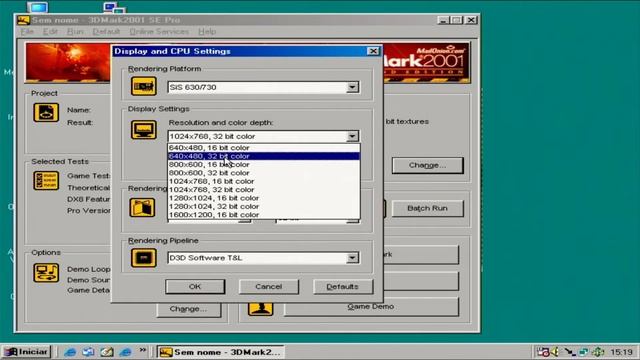Screen dimensions: 640x360
Task: Reset with the Defaults button
Action: click(342, 287)
